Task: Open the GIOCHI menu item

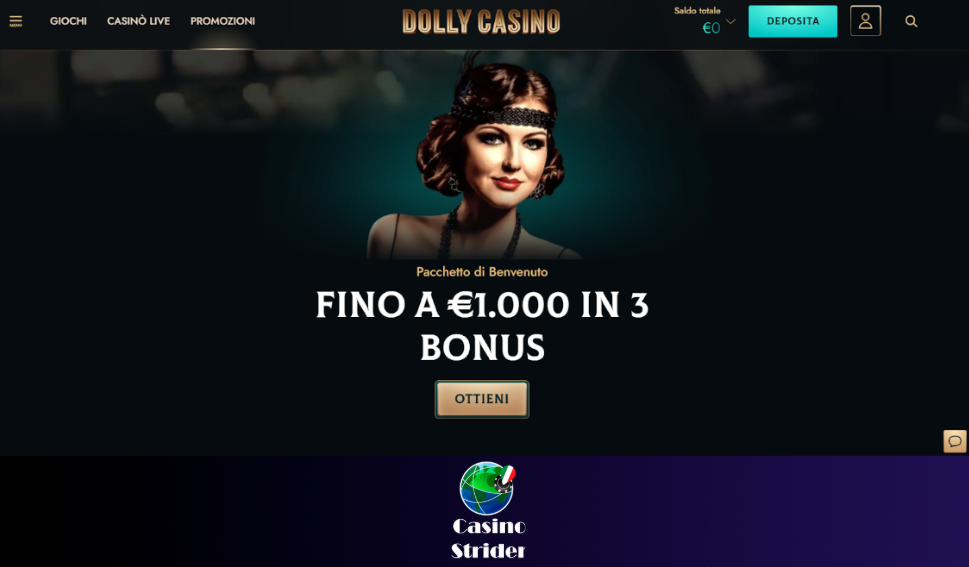Action: [x=68, y=21]
